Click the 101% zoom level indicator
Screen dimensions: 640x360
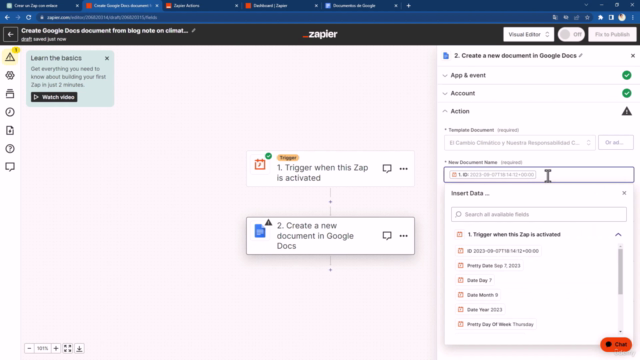42,348
